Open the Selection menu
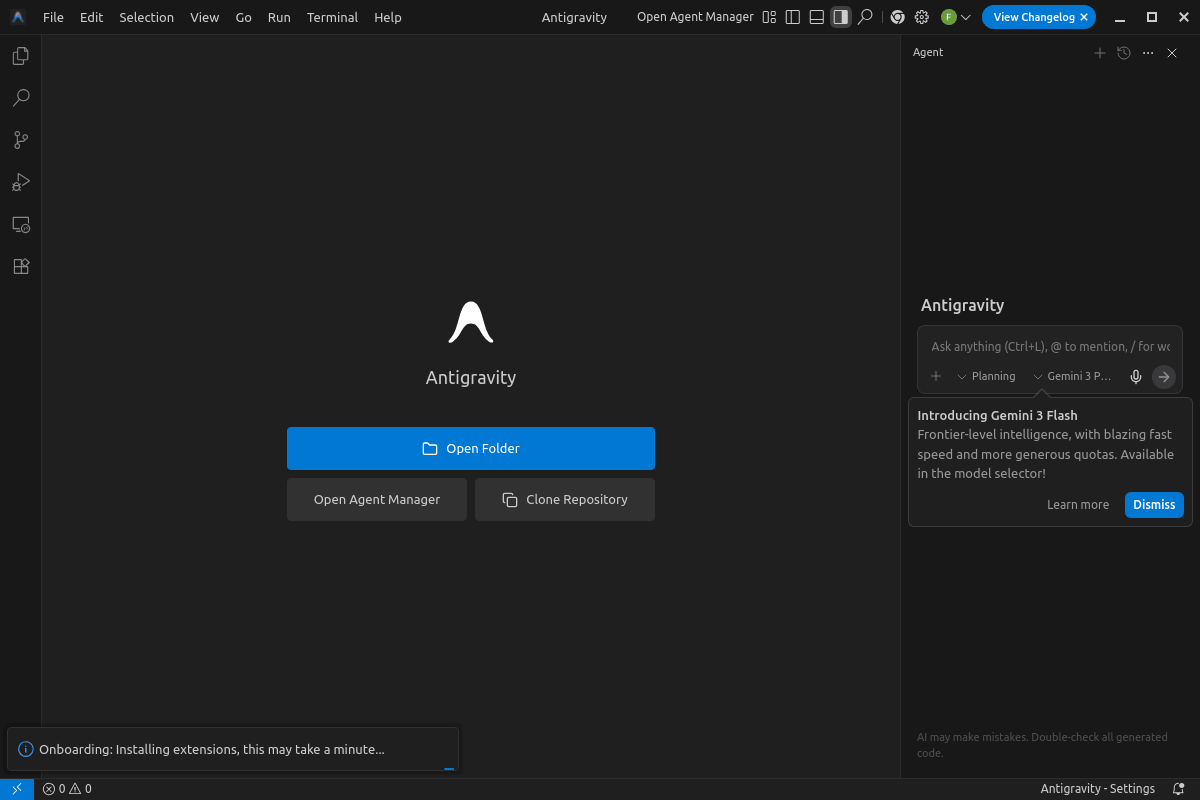Viewport: 1200px width, 800px height. point(146,17)
